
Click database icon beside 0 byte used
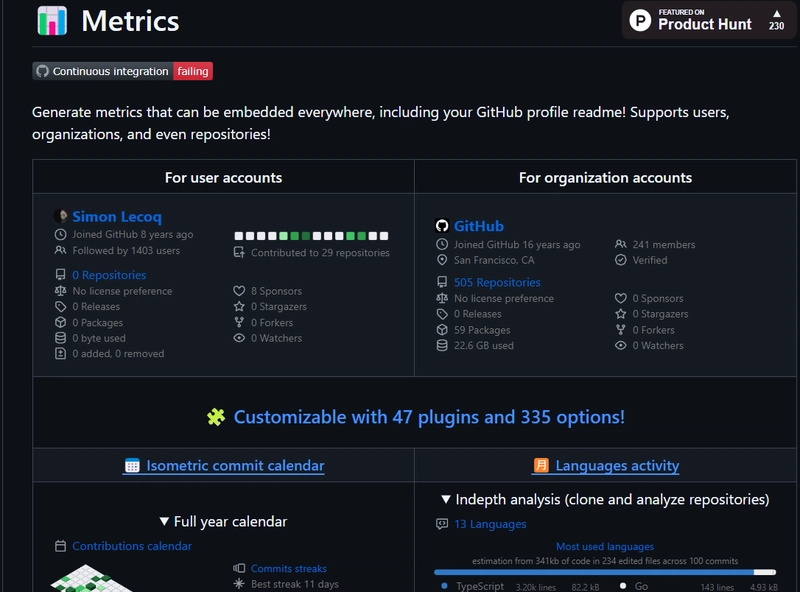[x=60, y=338]
